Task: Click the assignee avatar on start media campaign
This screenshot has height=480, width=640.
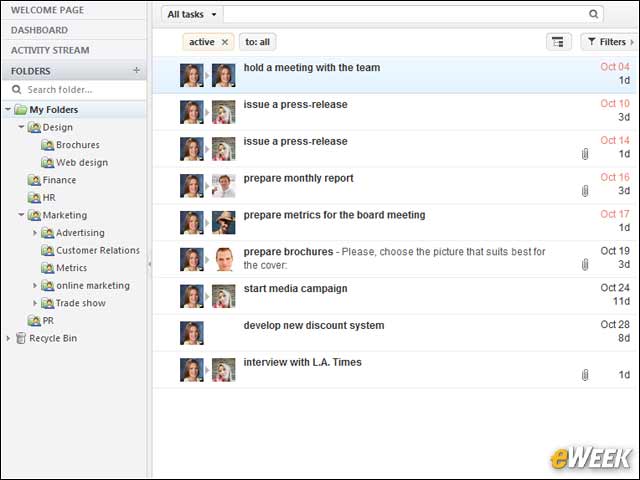Action: [224, 296]
